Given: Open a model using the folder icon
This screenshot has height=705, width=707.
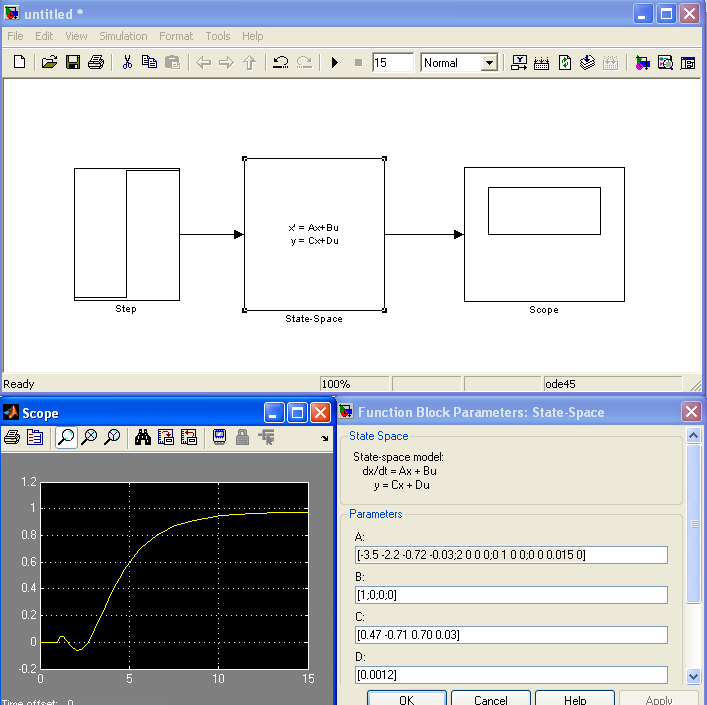Looking at the screenshot, I should coord(49,62).
